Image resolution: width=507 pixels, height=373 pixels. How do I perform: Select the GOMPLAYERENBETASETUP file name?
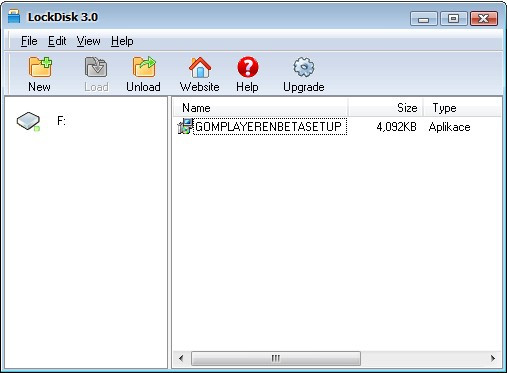coord(270,127)
